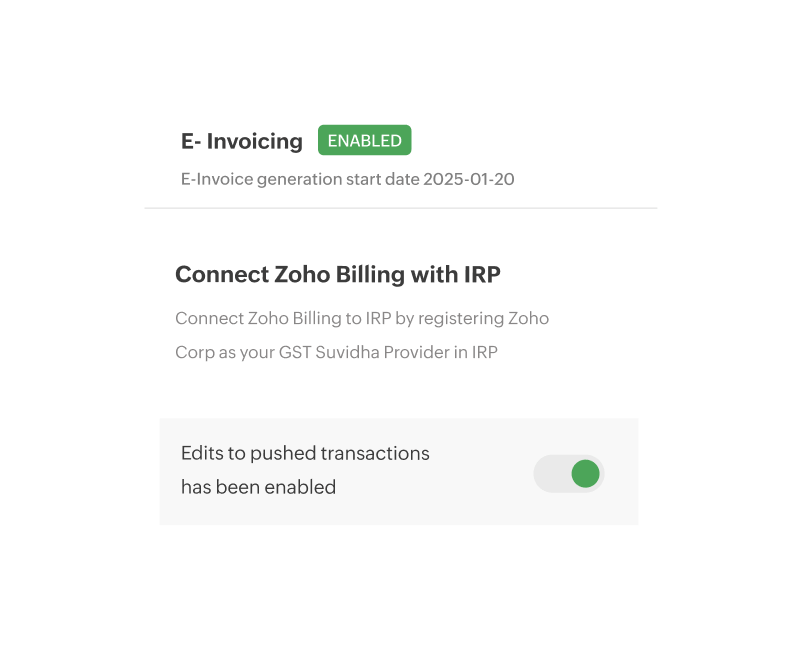
Task: Click the divider below the start date
Action: pyautogui.click(x=400, y=210)
